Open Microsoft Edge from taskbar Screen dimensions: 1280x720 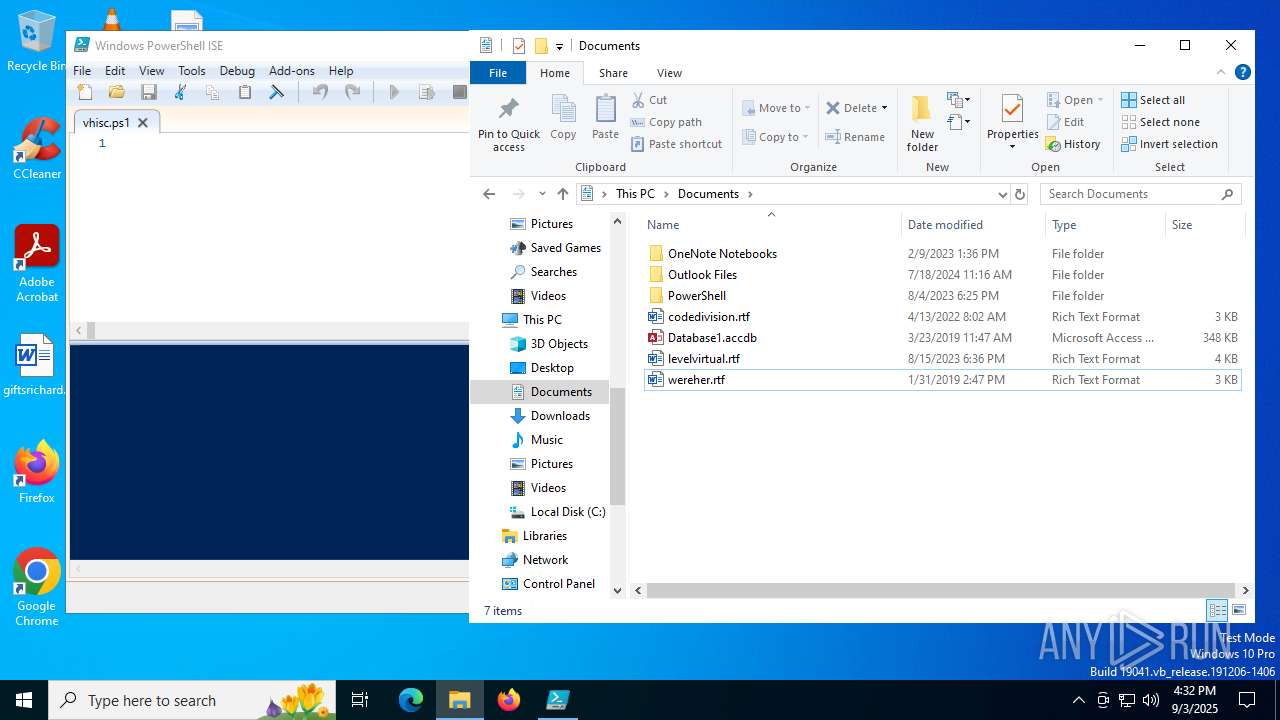point(411,700)
